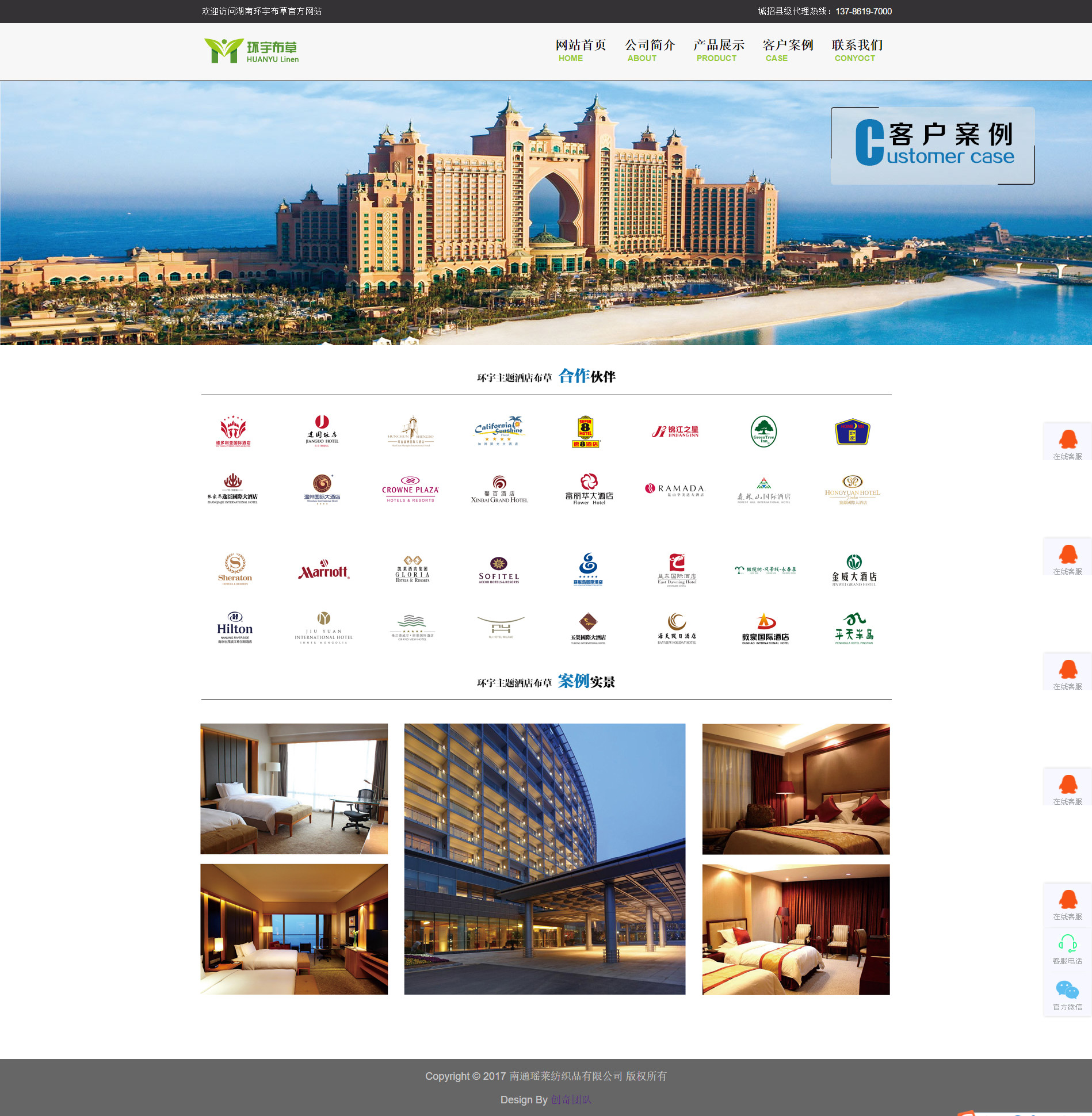Open the 联系我们 contact menu item

pyautogui.click(x=857, y=50)
